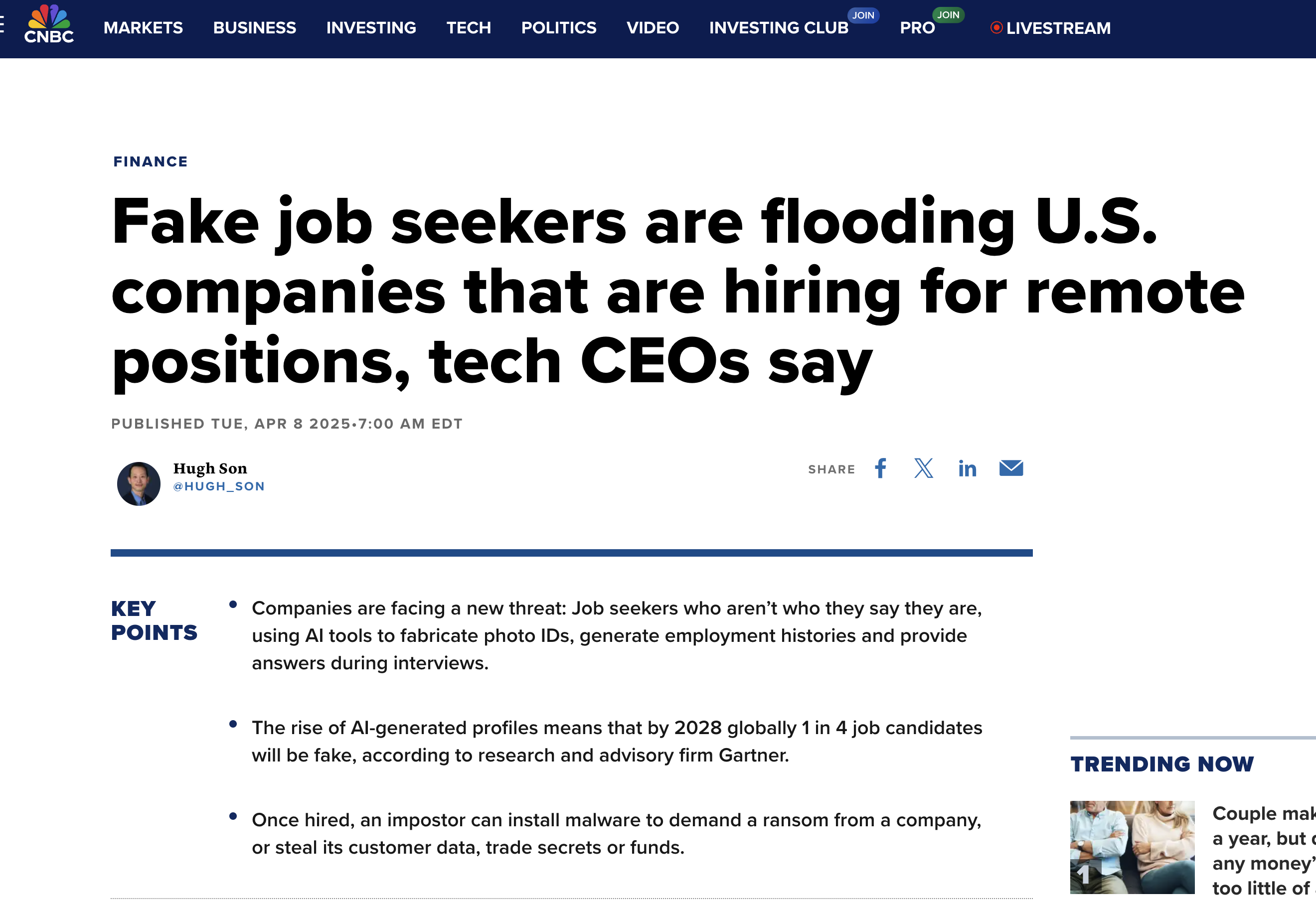
Task: Click the JOIN badge next to Investing Club
Action: [863, 15]
